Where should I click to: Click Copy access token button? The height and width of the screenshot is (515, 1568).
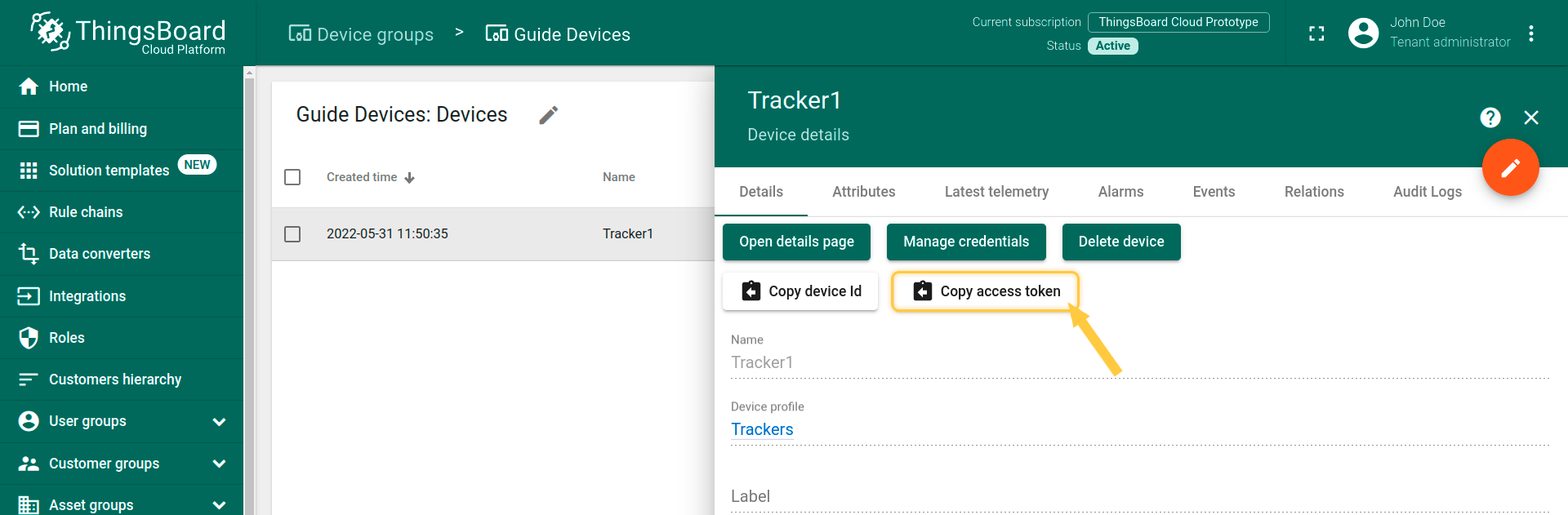point(986,291)
